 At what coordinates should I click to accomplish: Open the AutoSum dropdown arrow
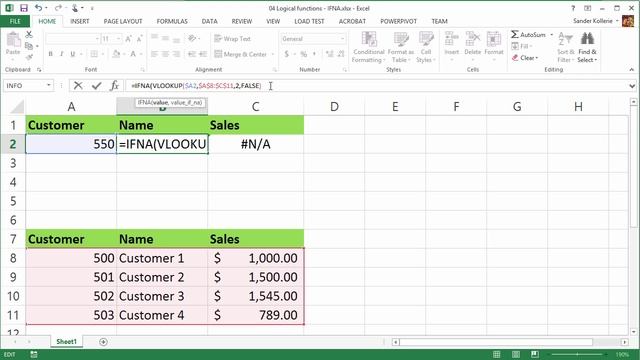click(552, 35)
